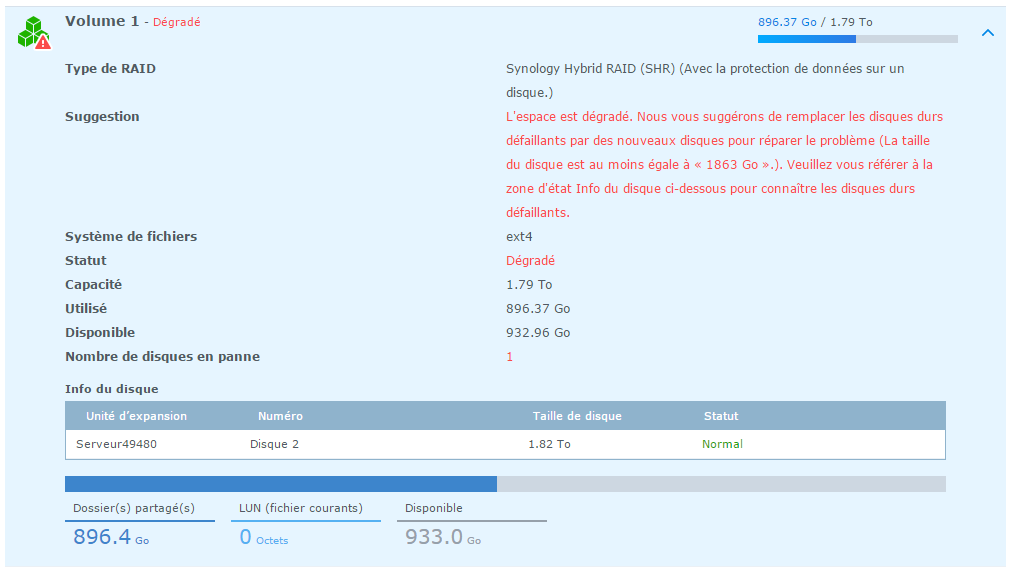Click the Volume 1 usage bar at top
The height and width of the screenshot is (581, 1011).
point(858,39)
